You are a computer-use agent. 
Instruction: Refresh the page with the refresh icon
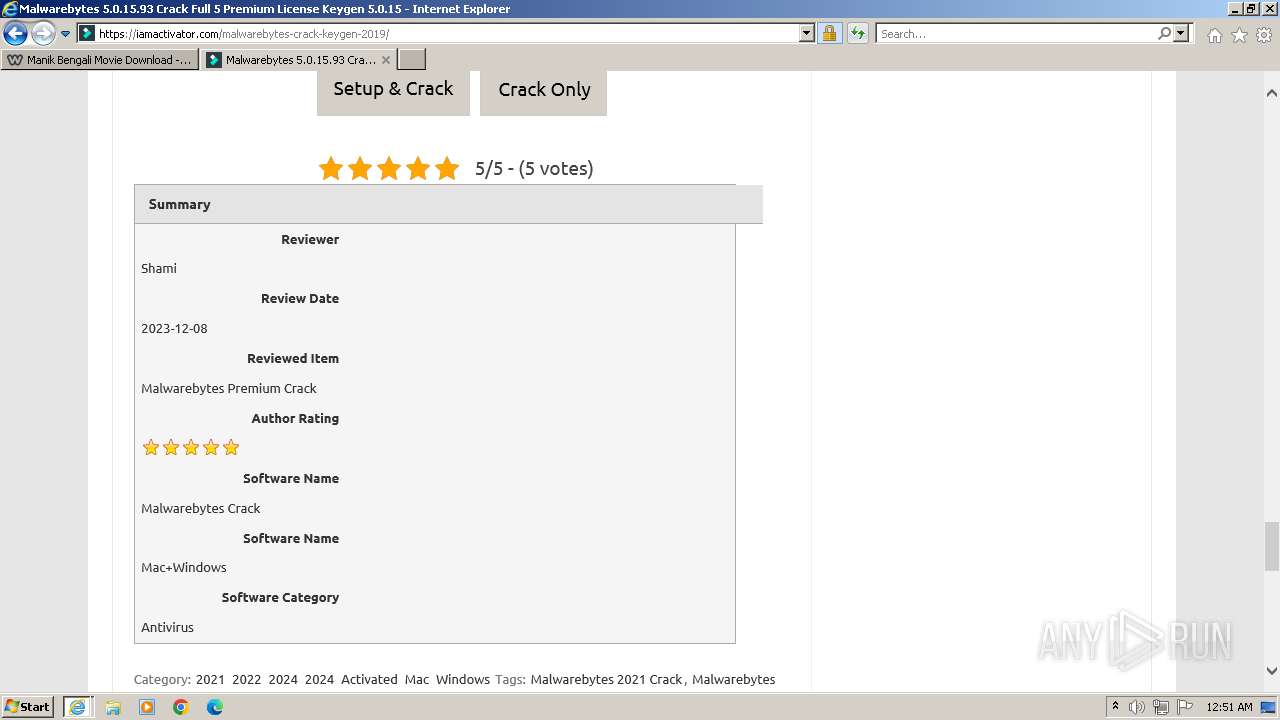(857, 33)
